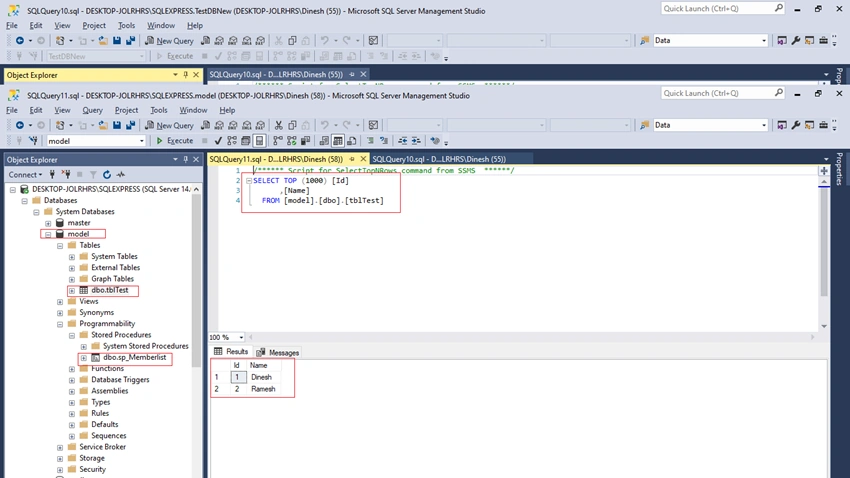The image size is (850, 478).
Task: Open the model database dropdown
Action: (x=141, y=141)
